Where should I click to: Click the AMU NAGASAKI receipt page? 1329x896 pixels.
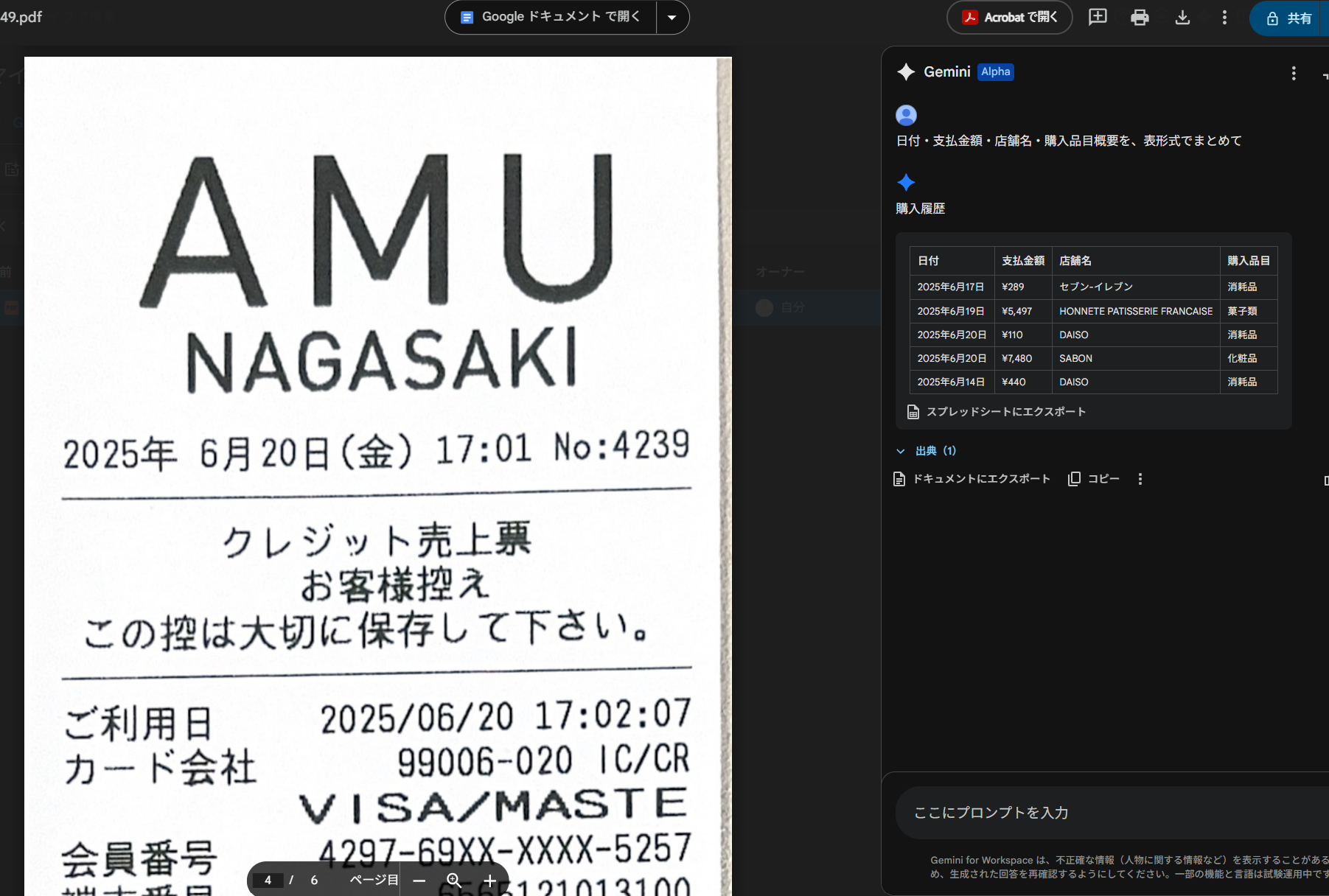point(378,476)
